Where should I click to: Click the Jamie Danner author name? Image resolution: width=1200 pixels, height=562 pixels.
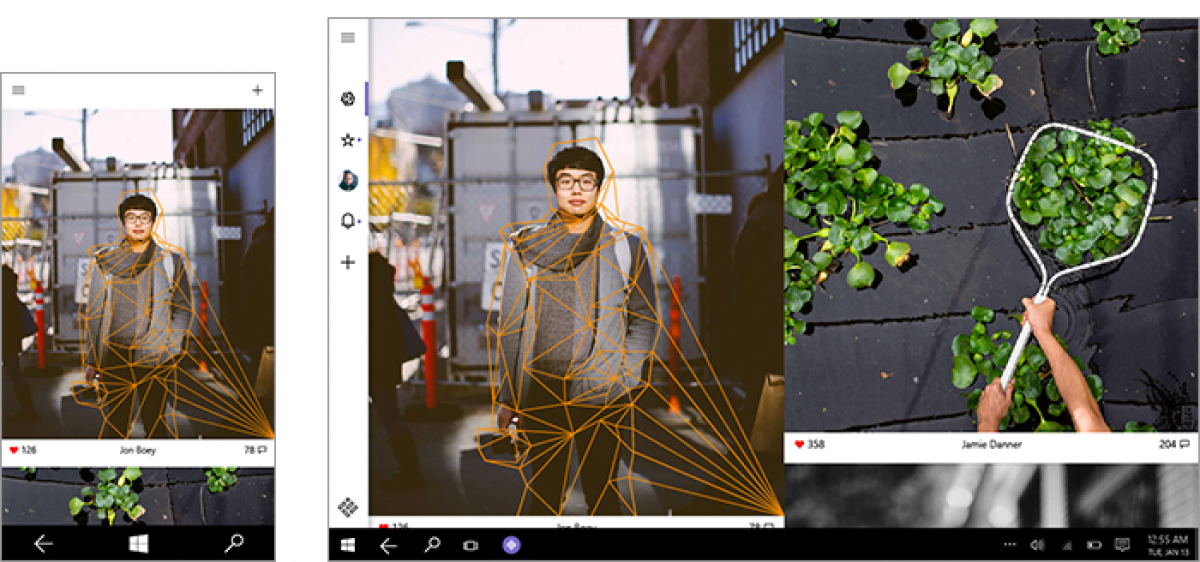[x=993, y=443]
